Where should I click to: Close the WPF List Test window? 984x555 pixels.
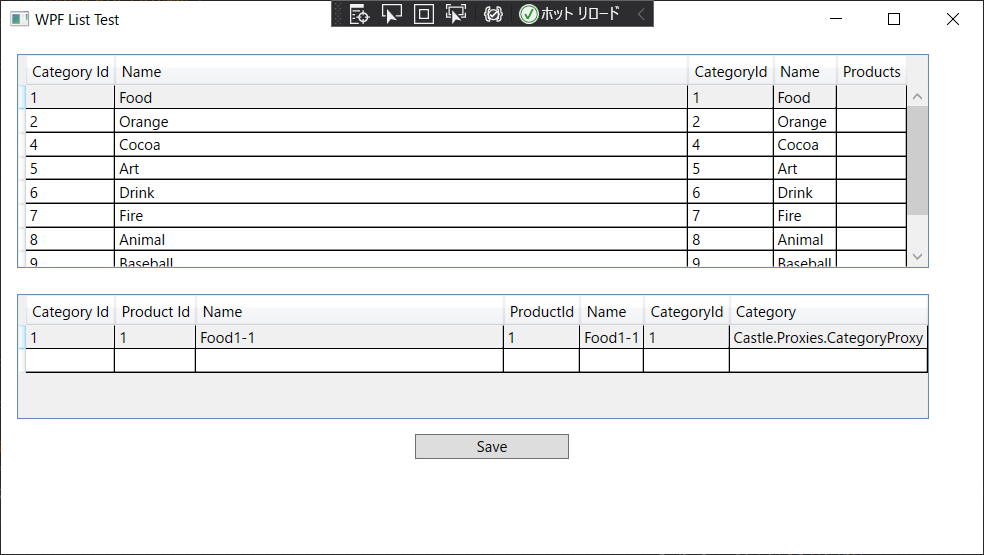pyautogui.click(x=953, y=19)
